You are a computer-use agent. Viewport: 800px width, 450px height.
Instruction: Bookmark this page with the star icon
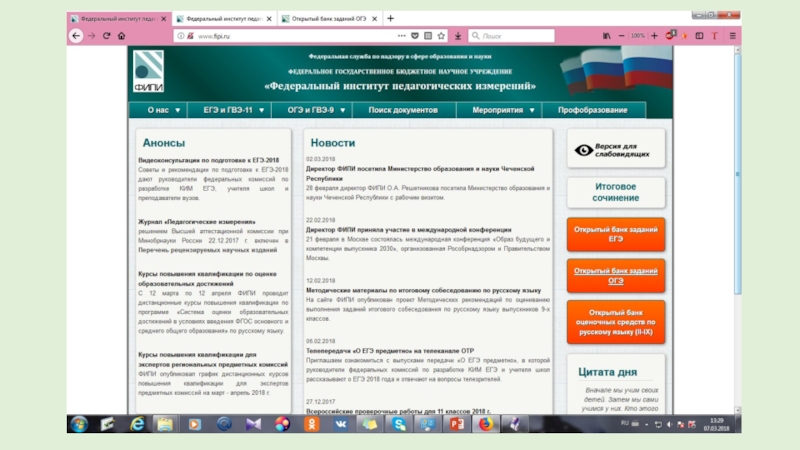pos(441,36)
